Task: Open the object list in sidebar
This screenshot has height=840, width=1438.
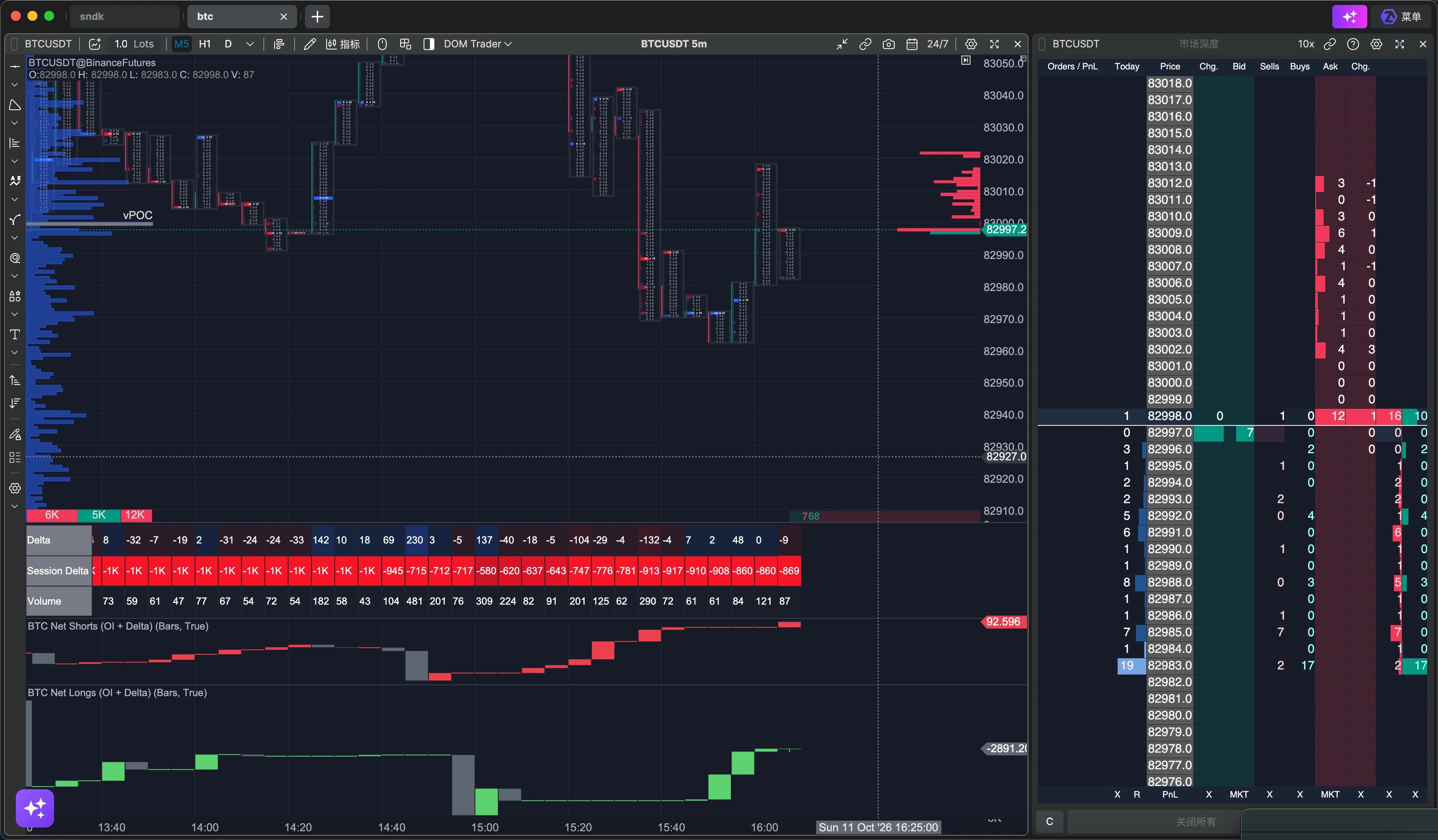Action: pos(15,457)
